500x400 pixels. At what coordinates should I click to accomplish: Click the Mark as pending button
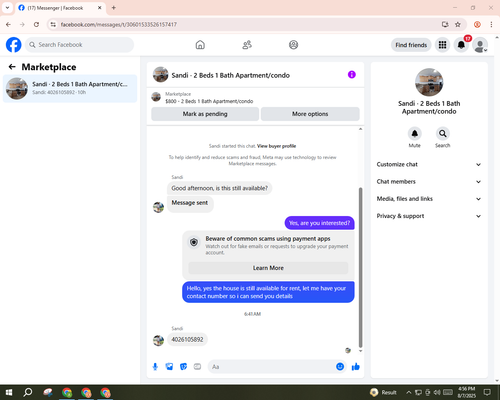pos(205,114)
